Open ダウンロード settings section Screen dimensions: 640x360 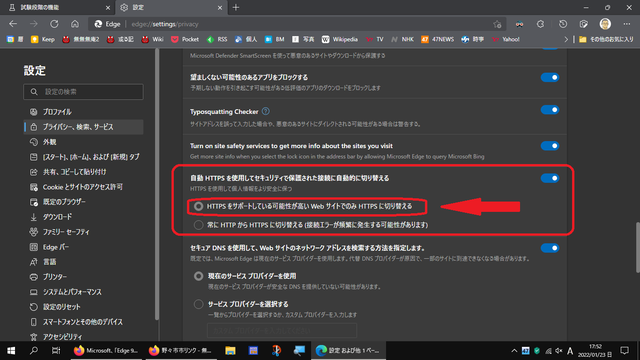point(83,217)
